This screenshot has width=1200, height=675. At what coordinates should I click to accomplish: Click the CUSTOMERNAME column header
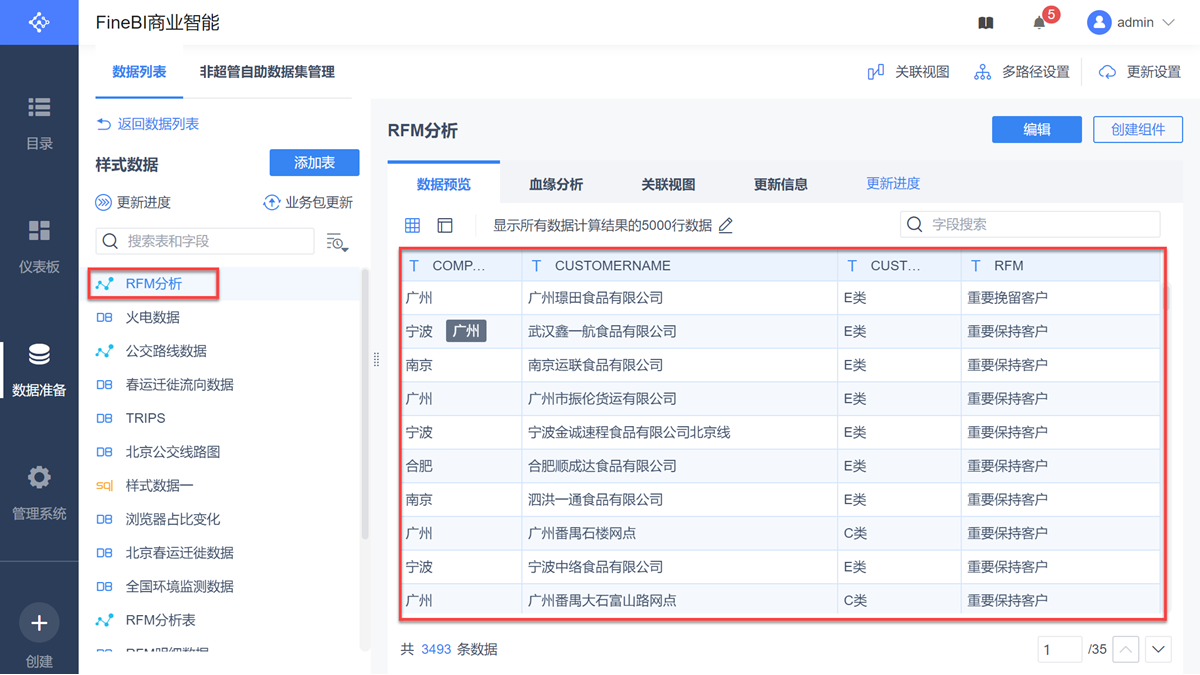pos(680,266)
